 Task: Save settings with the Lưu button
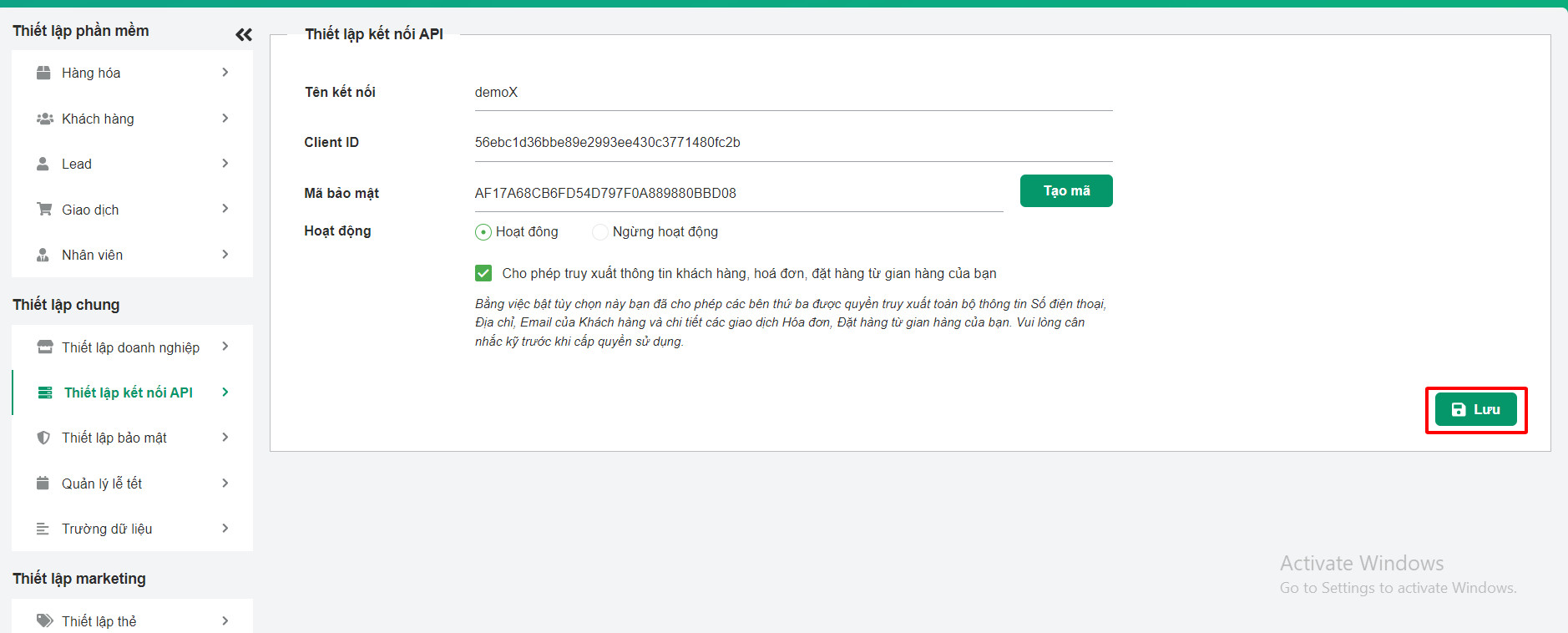coord(1476,409)
